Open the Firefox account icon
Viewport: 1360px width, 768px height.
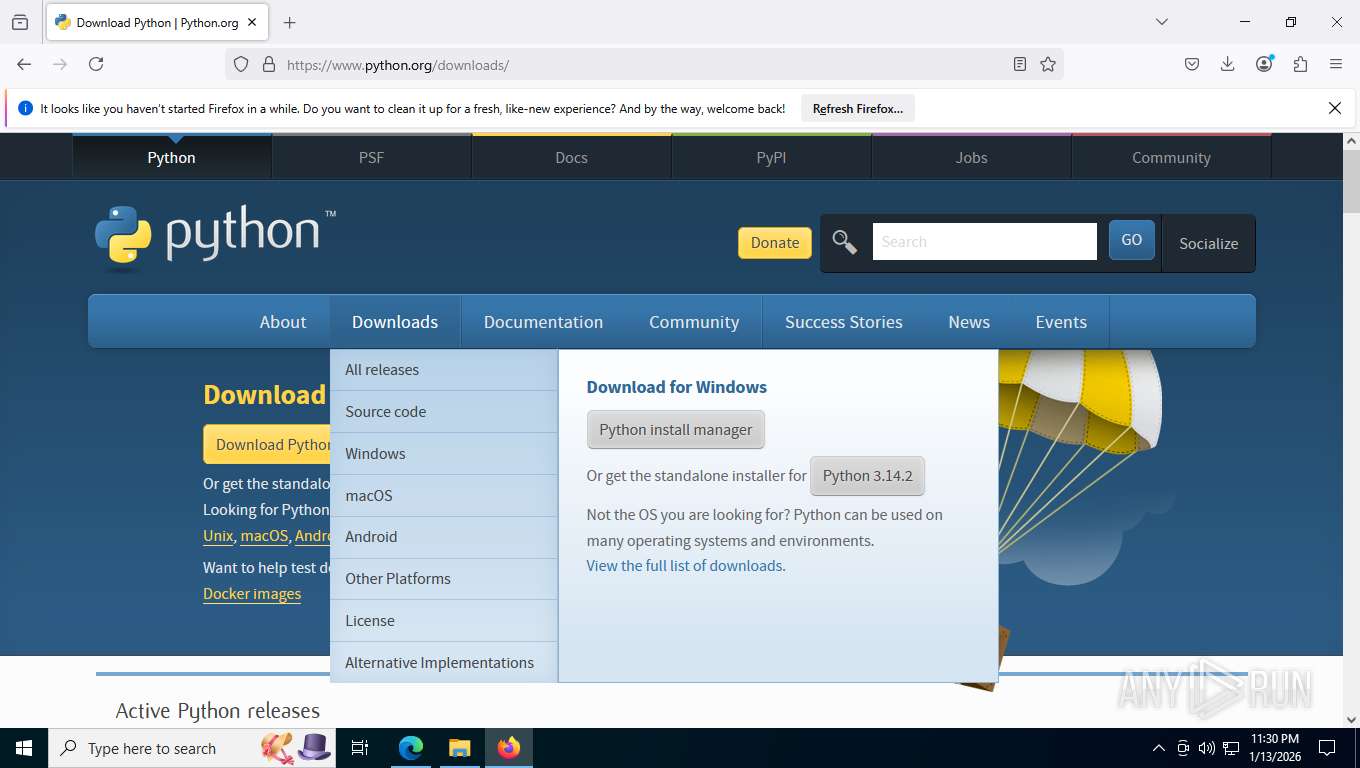click(1264, 64)
